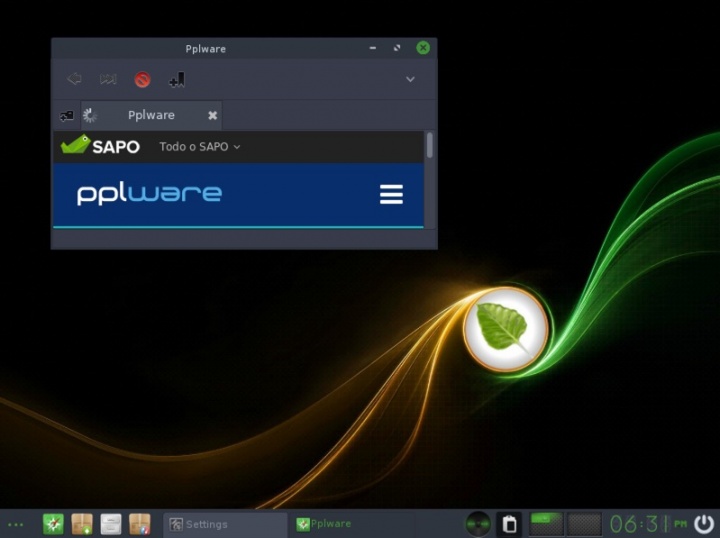Screen dimensions: 720x538
Task: Open the three-dots menu in taskbar
Action: point(15,524)
